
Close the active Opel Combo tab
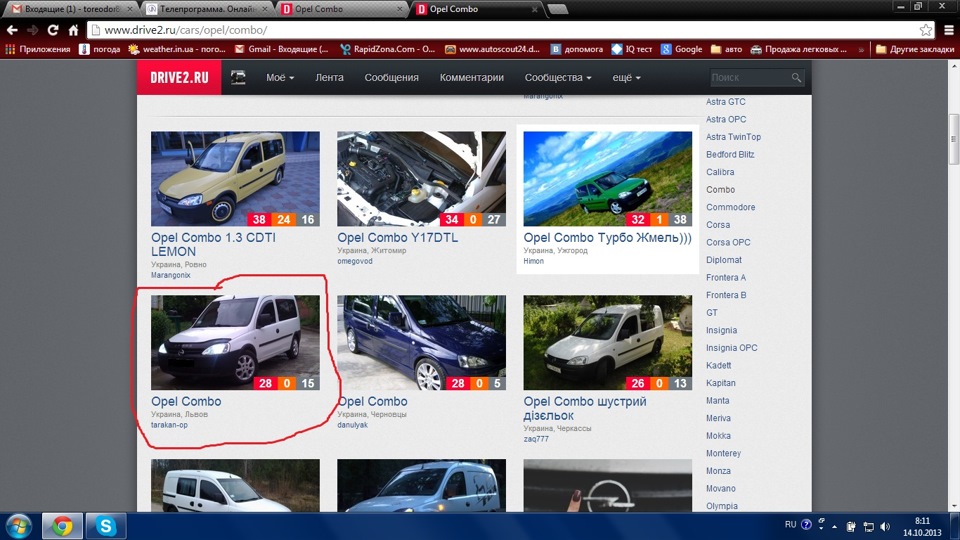[534, 9]
